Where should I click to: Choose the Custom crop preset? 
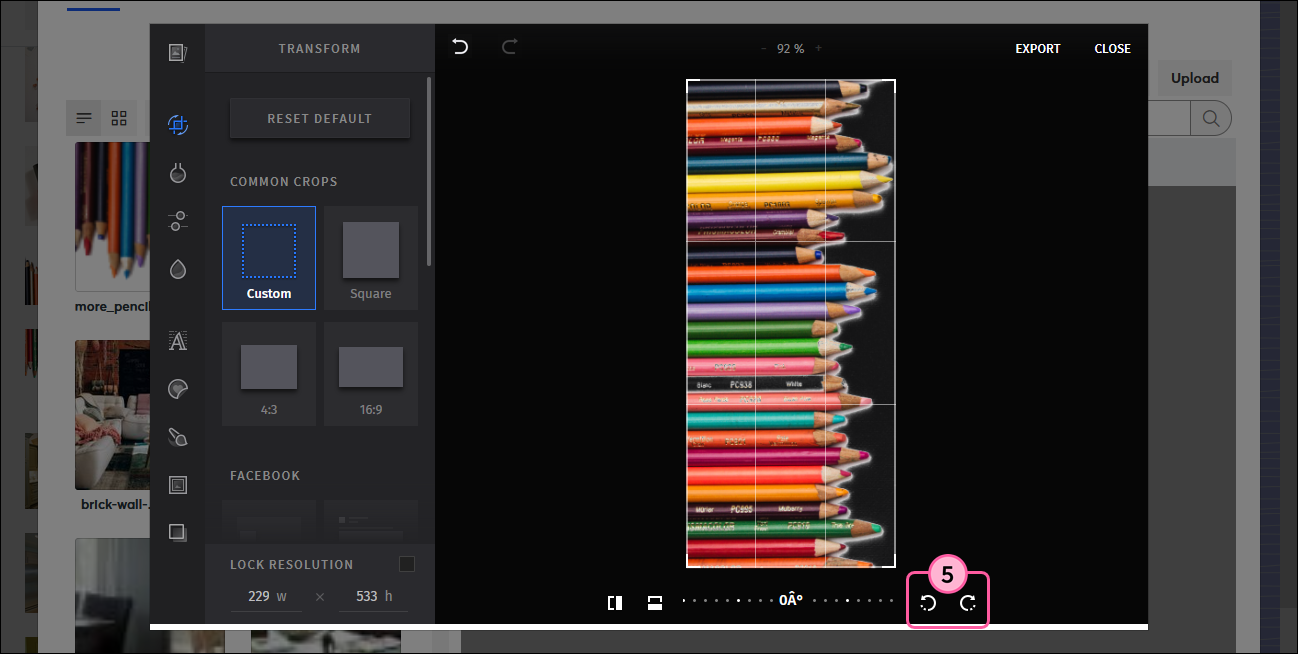tap(269, 258)
